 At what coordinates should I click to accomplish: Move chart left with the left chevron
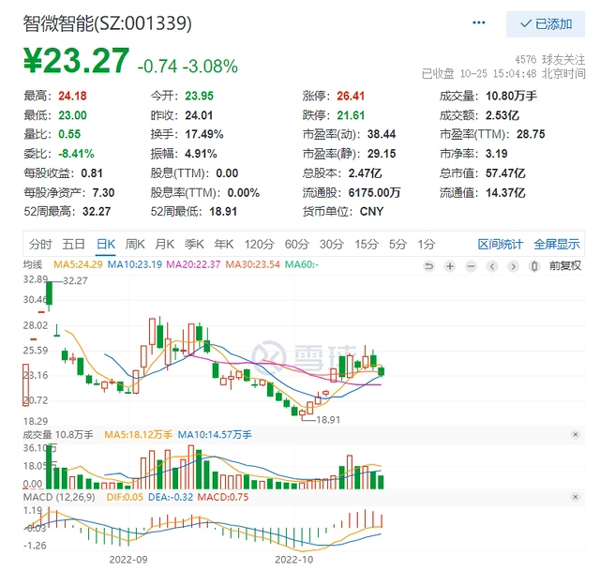[x=492, y=266]
